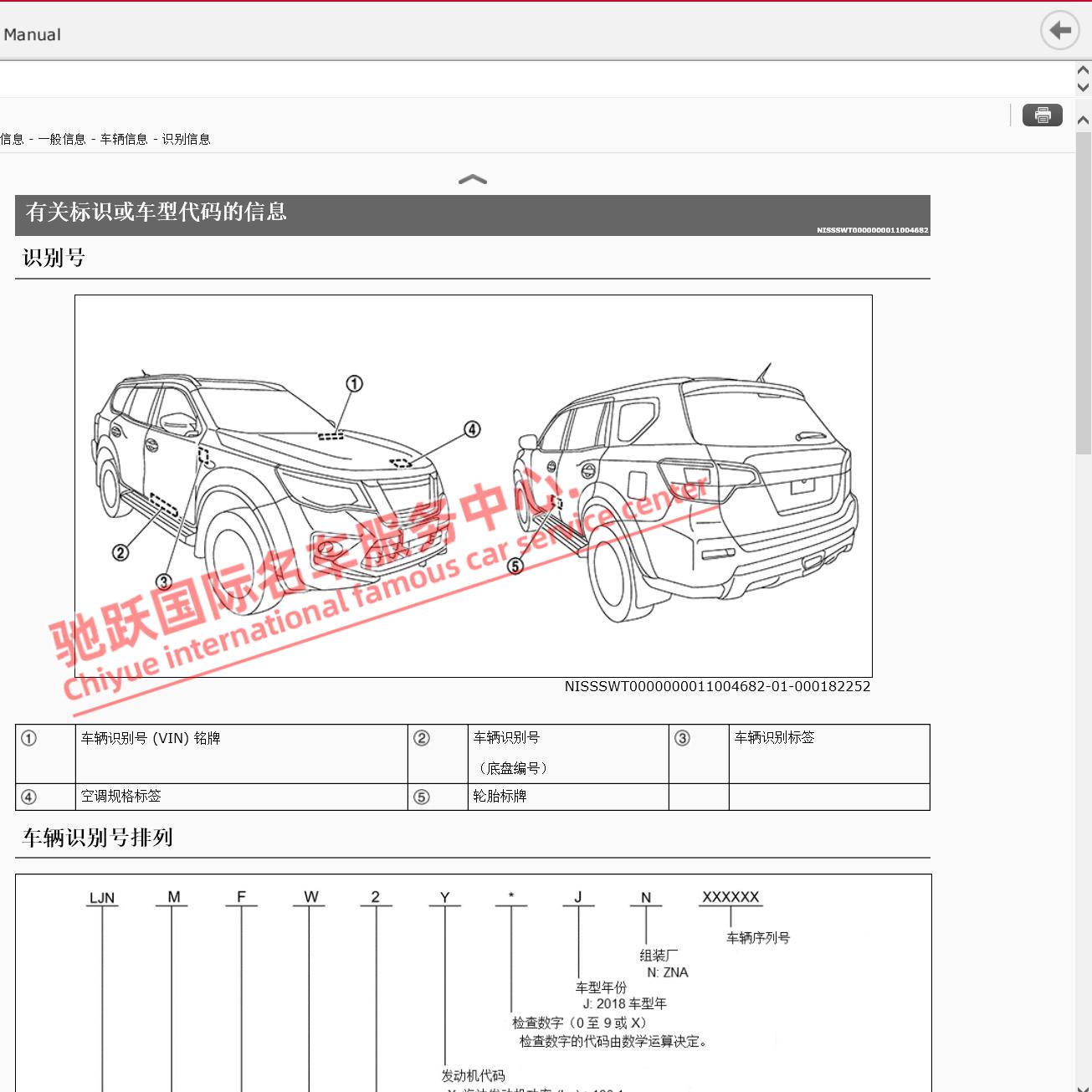Collapse the 识别号 heading section

(55, 258)
